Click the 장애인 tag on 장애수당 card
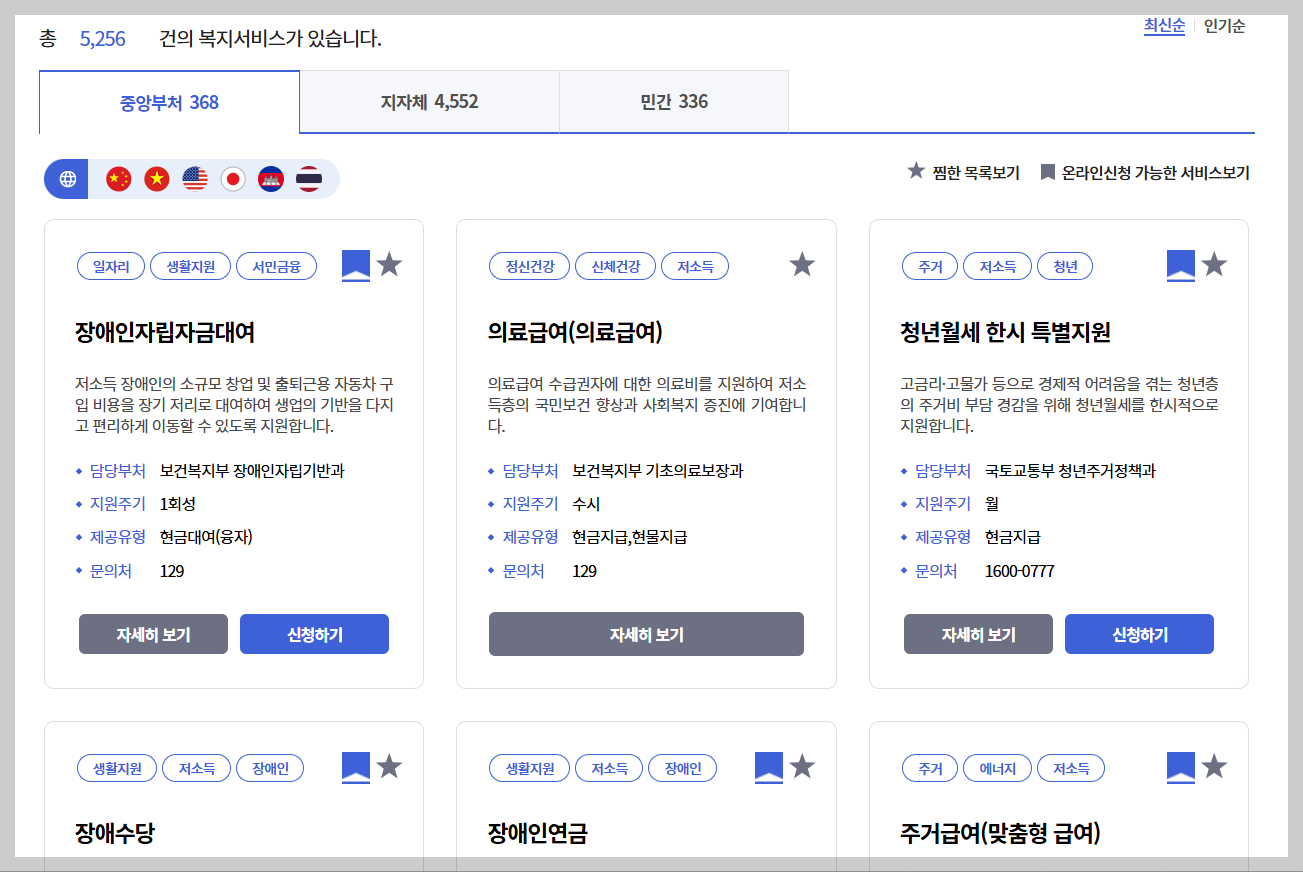This screenshot has height=872, width=1303. click(x=270, y=768)
